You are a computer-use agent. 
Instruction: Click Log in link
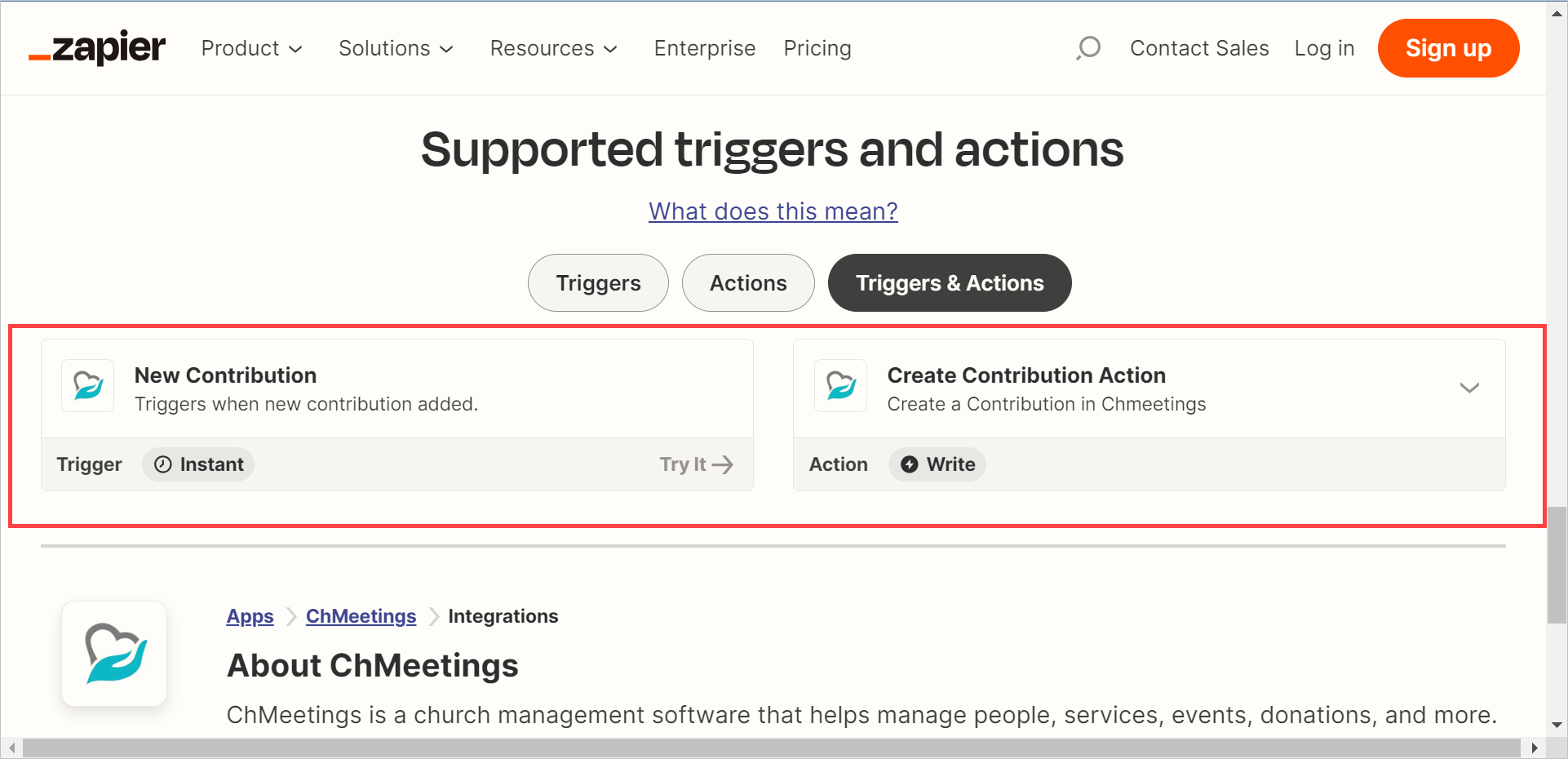click(1324, 48)
